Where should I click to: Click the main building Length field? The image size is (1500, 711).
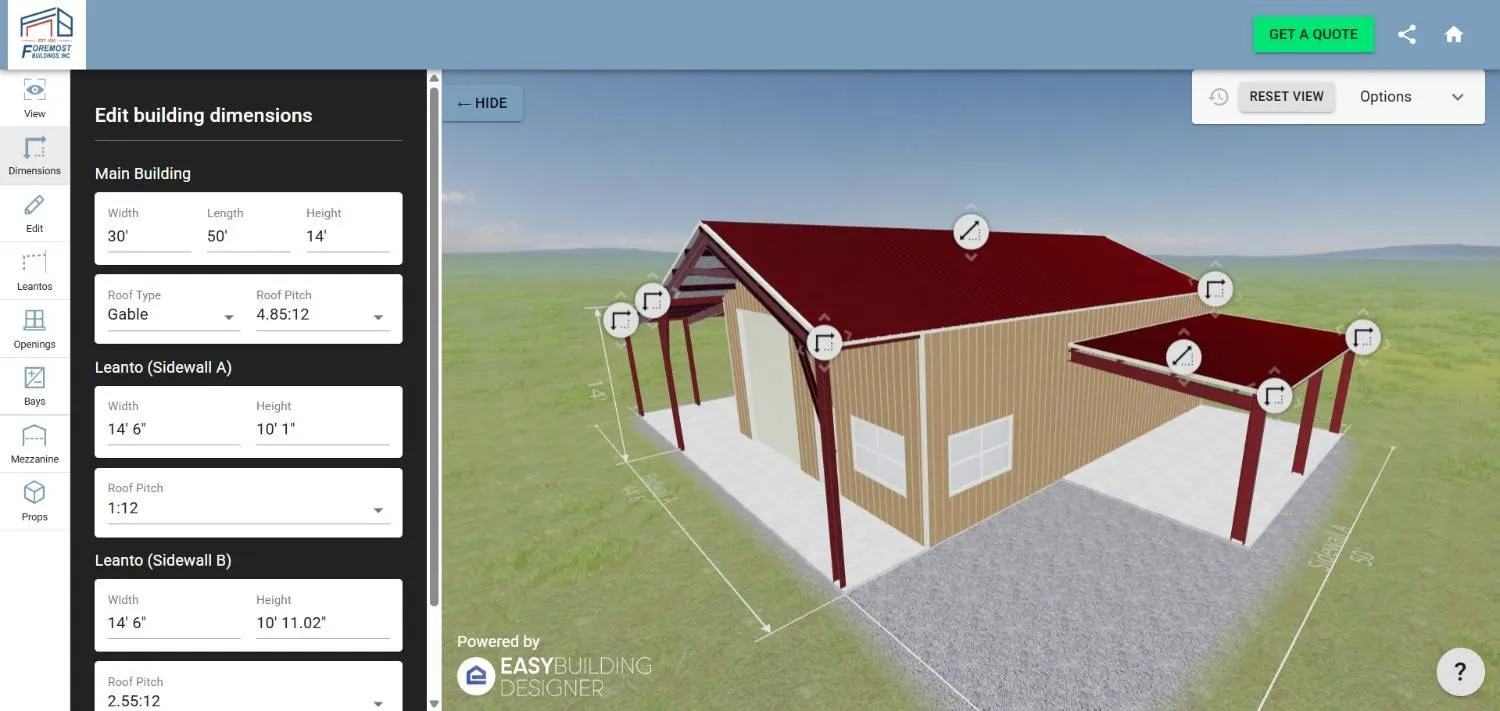point(247,237)
